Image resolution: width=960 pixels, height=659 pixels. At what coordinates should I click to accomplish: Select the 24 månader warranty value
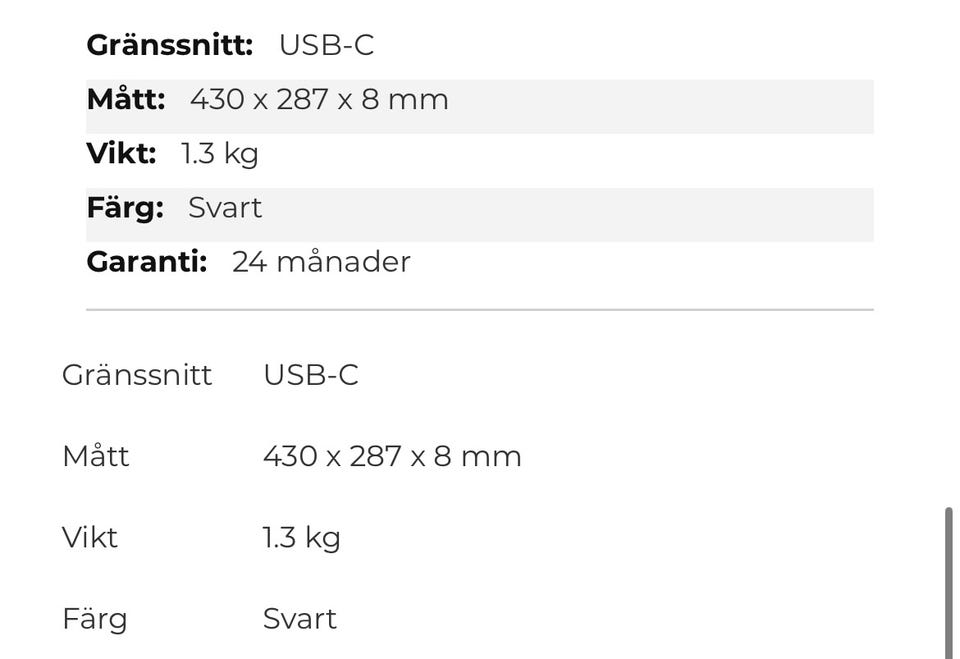click(x=321, y=261)
